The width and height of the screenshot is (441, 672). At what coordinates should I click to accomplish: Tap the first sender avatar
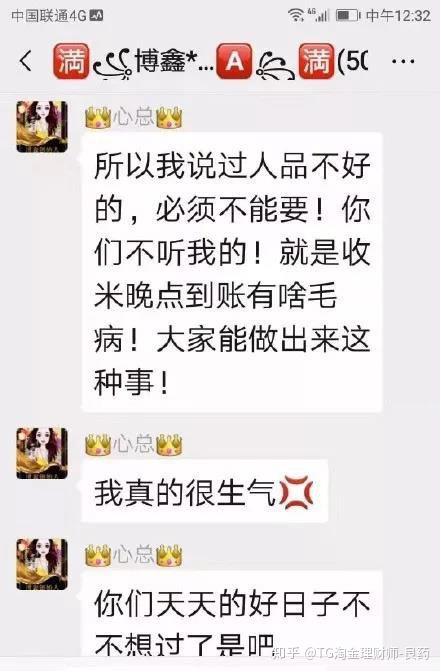42,126
